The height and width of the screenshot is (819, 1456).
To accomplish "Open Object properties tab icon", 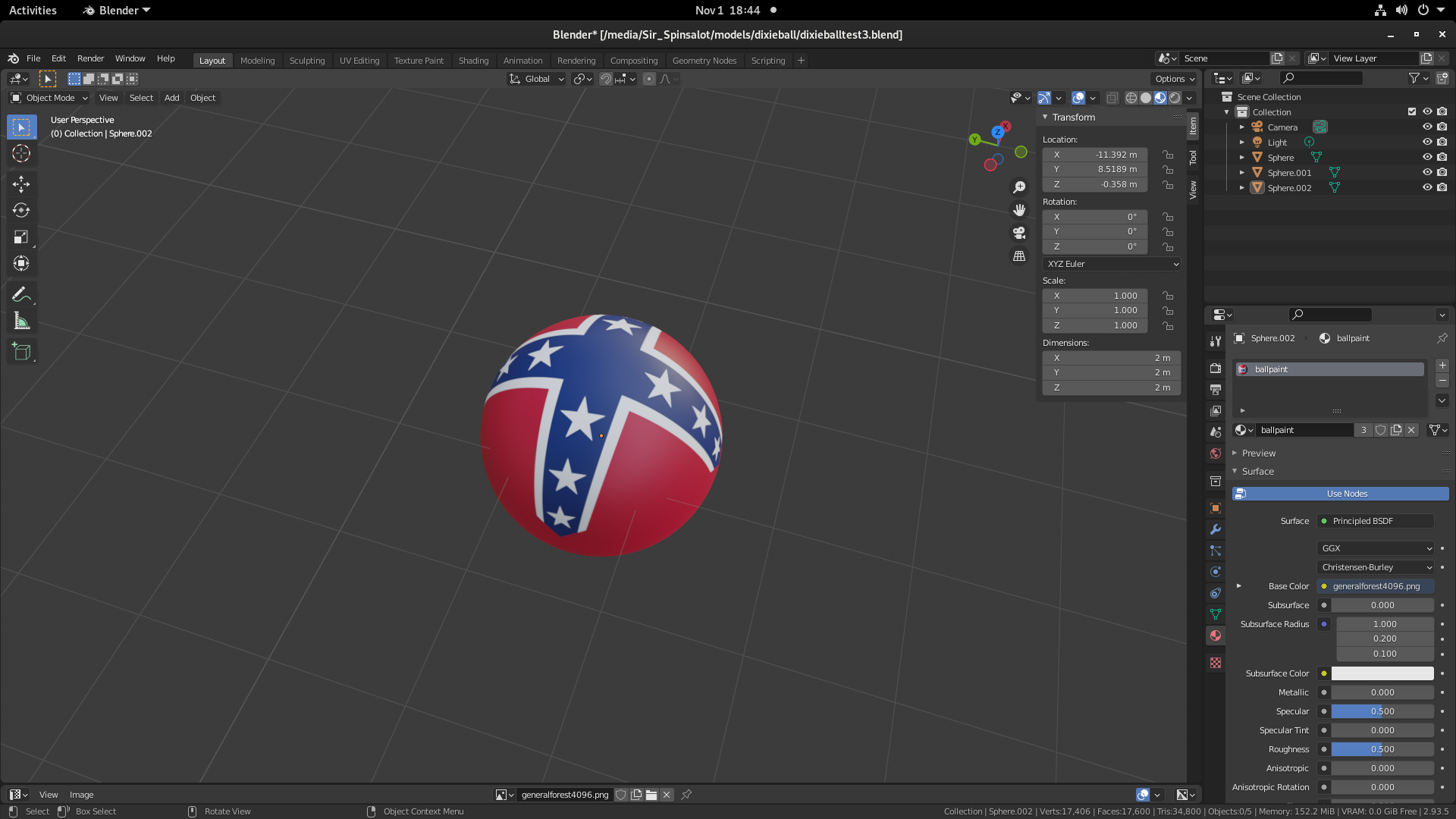I will 1216,508.
